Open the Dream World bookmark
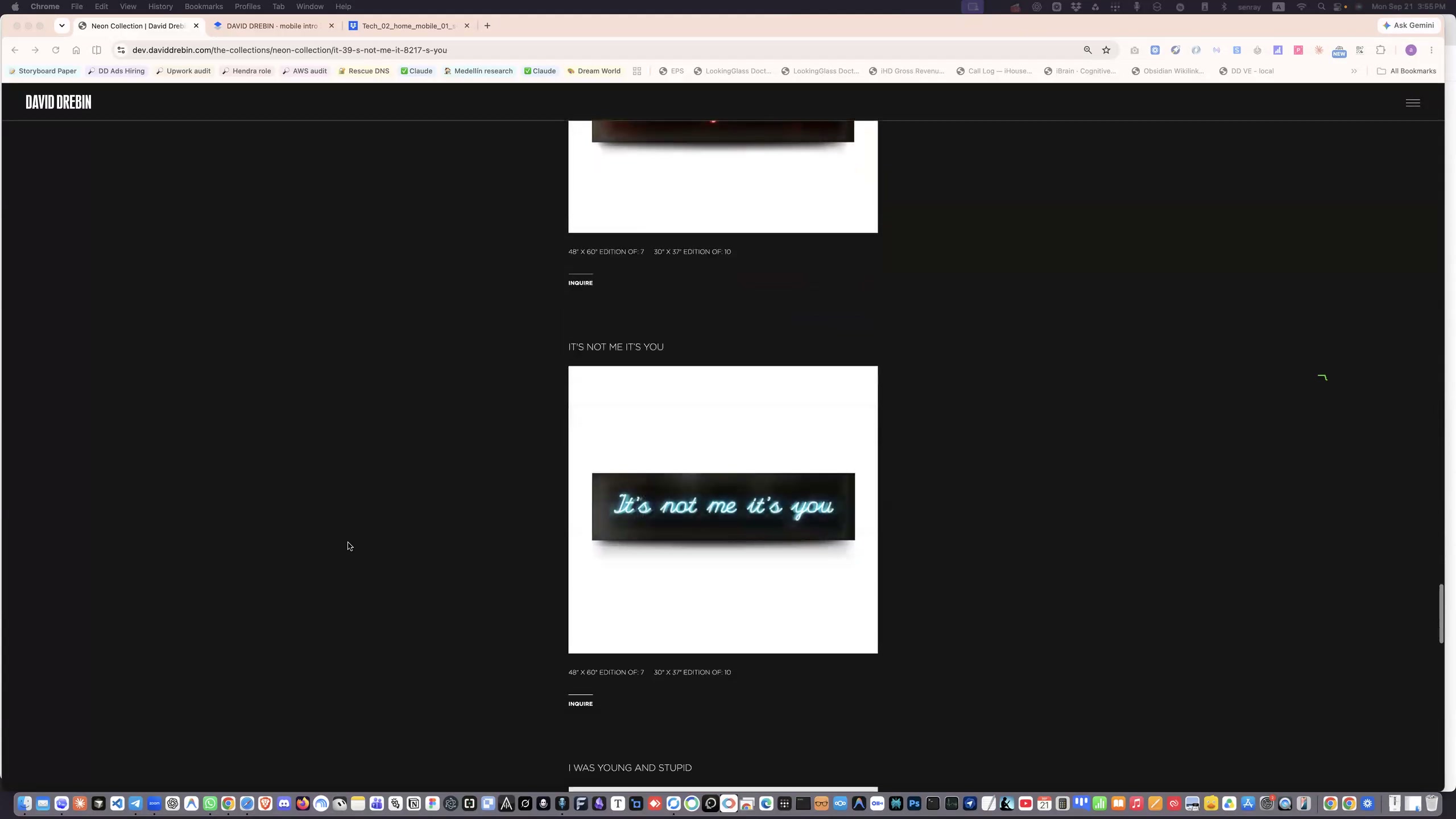Viewport: 1456px width, 819px height. coord(594,71)
